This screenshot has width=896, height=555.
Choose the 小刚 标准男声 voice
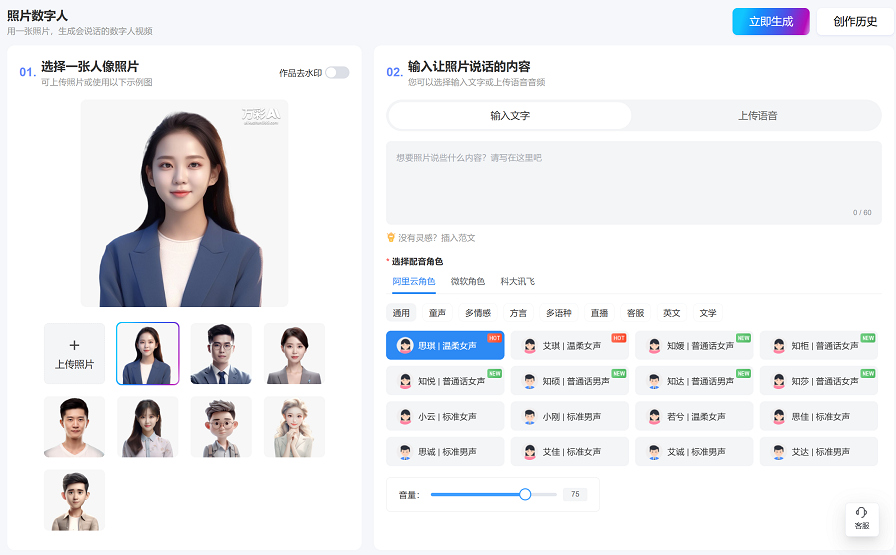pos(569,416)
